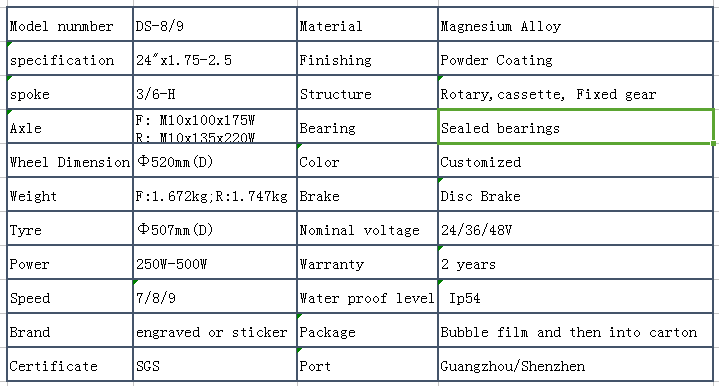This screenshot has height=386, width=719.
Task: Click the Guangzhou/Shenzhen port cell
Action: tap(575, 364)
